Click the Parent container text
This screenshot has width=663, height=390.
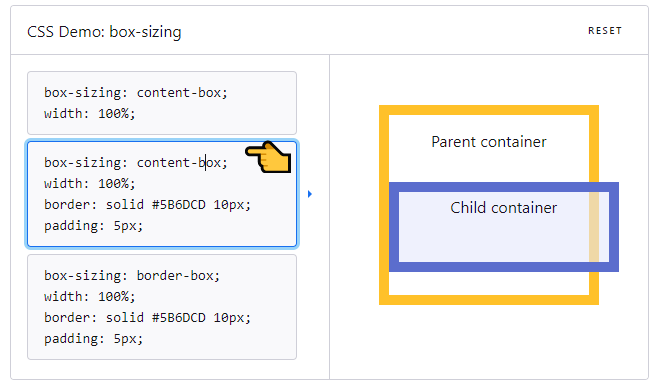[489, 142]
